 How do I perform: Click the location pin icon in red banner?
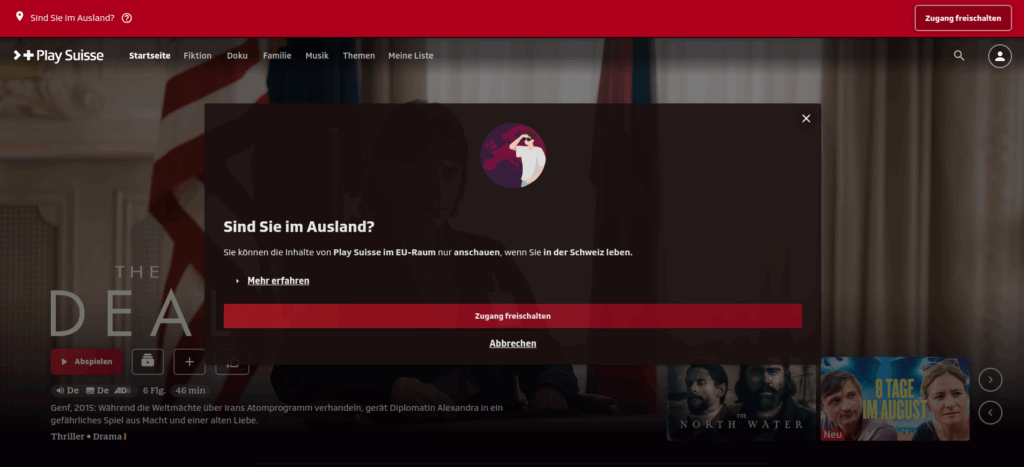coord(19,16)
